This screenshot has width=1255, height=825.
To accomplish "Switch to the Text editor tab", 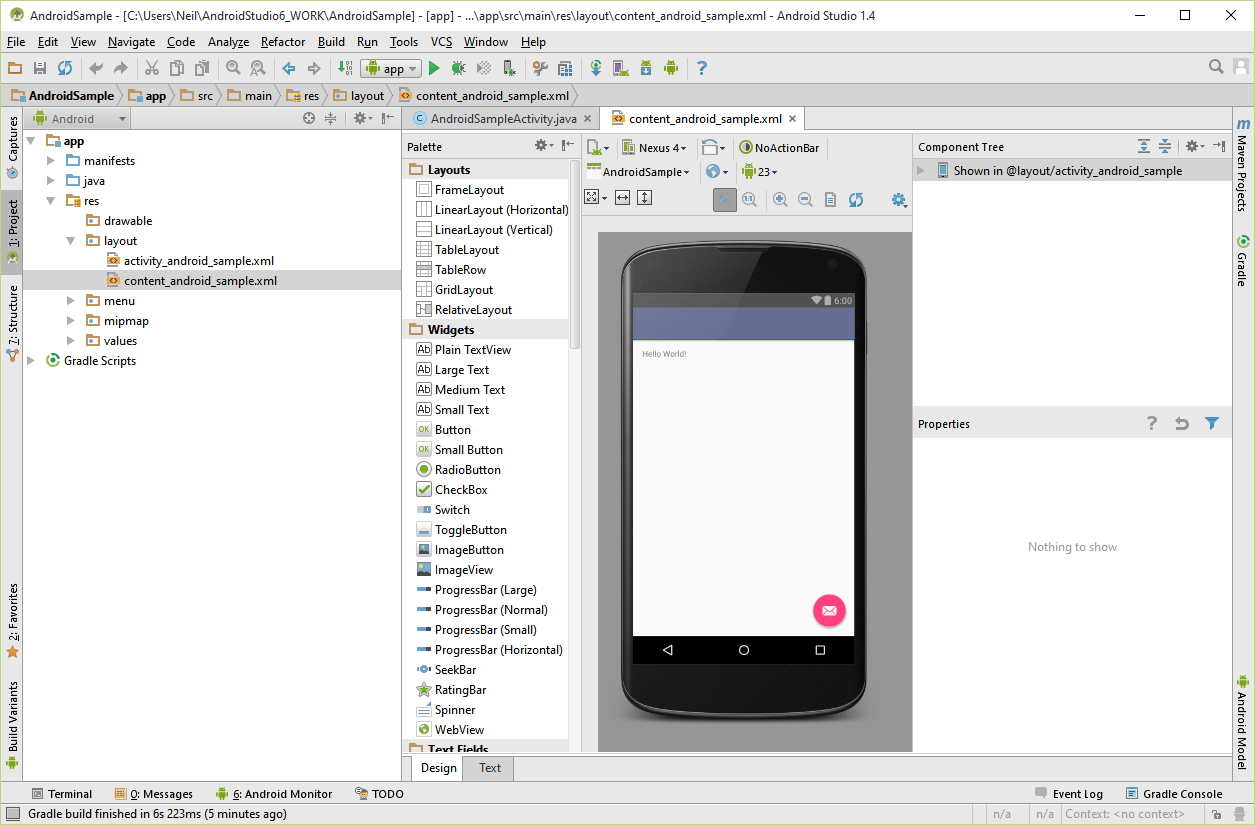I will 490,768.
